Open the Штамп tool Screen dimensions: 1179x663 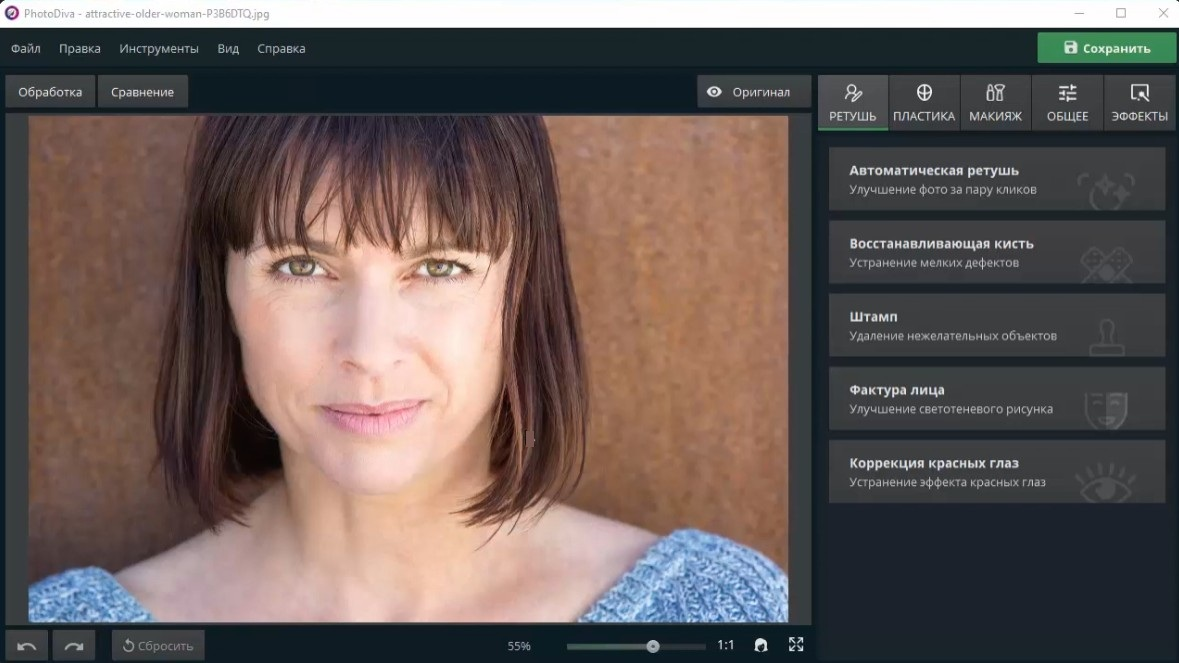pos(997,325)
